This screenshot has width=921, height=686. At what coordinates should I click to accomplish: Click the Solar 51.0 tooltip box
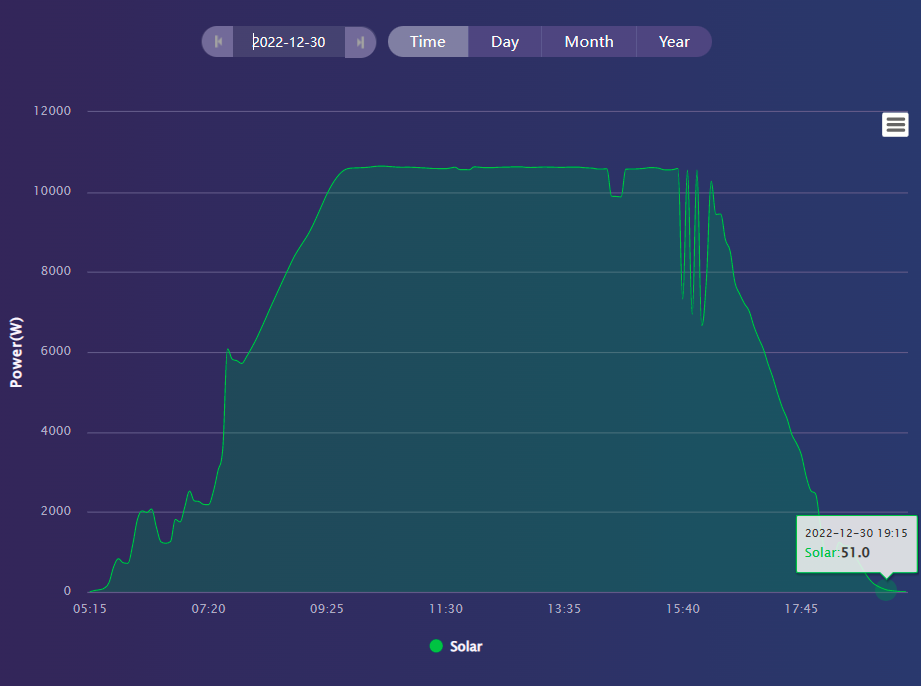click(855, 543)
